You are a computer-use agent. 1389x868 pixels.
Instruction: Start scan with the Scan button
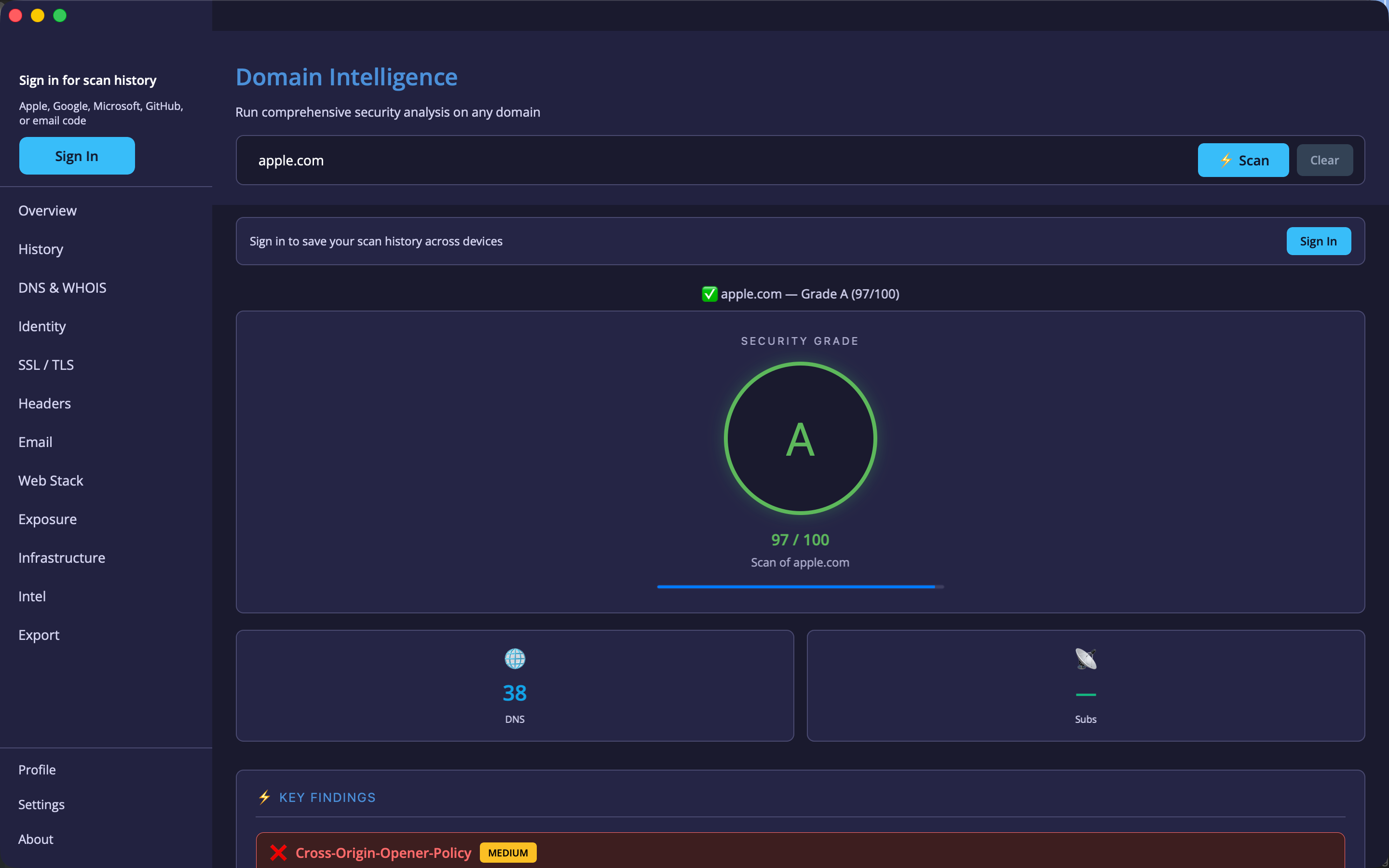coord(1243,160)
